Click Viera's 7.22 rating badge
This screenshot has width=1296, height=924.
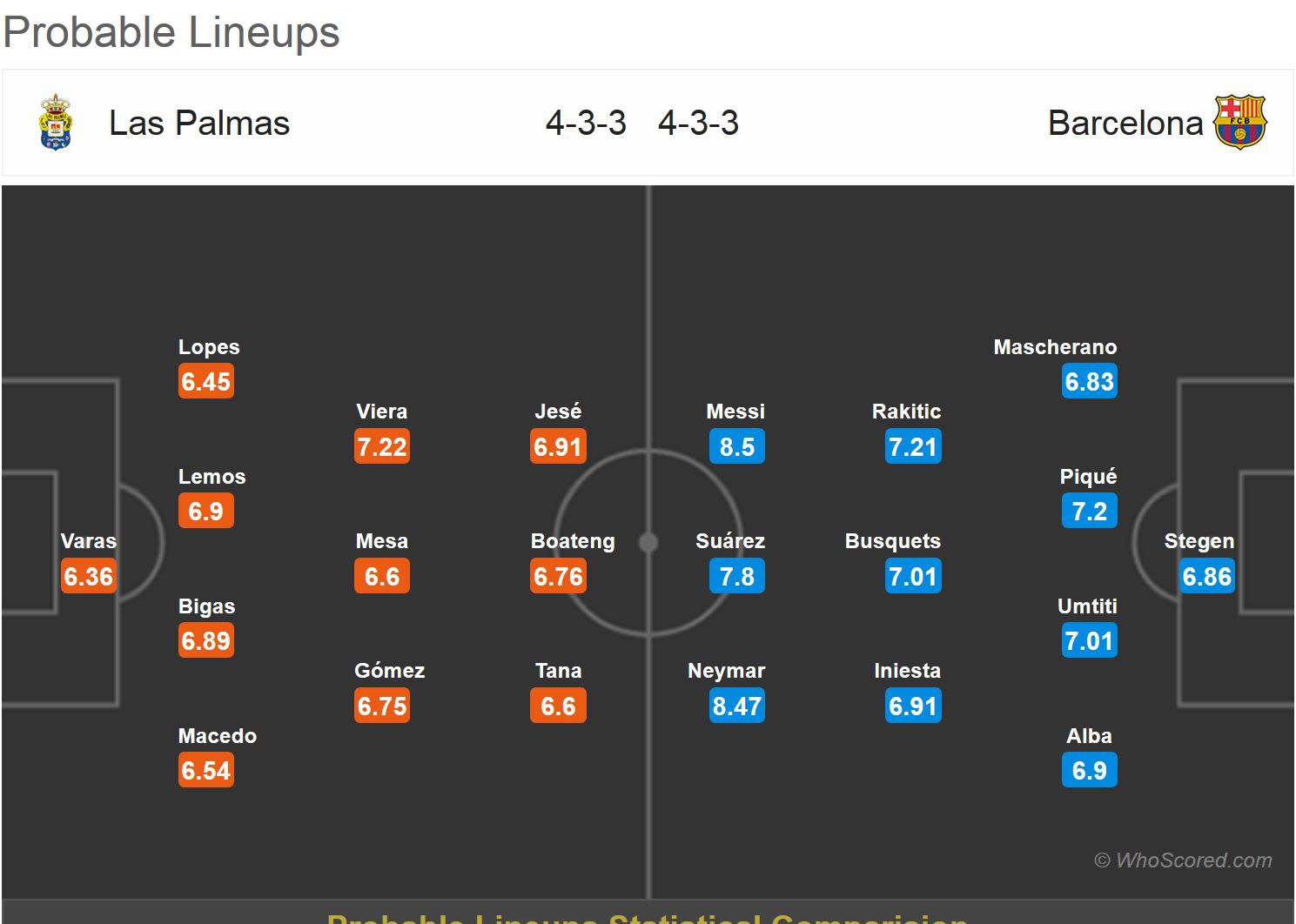point(382,446)
